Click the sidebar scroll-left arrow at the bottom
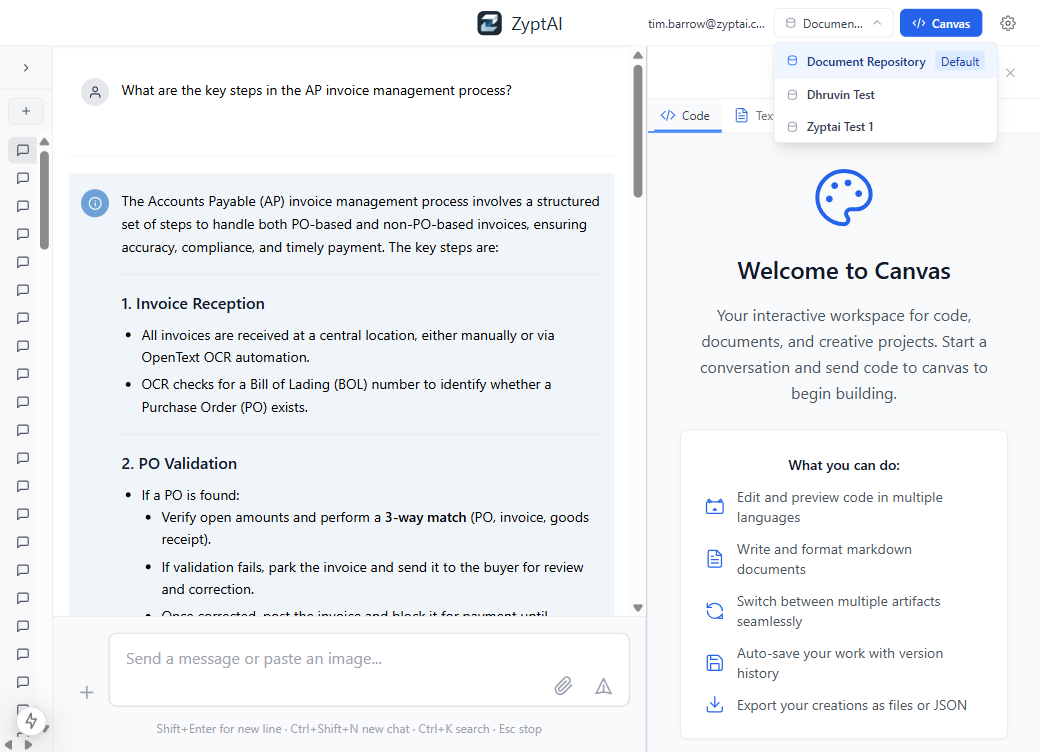Image resolution: width=1040 pixels, height=752 pixels. coord(9,745)
